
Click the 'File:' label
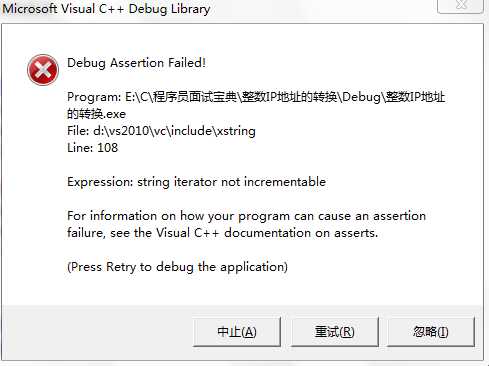pos(78,131)
